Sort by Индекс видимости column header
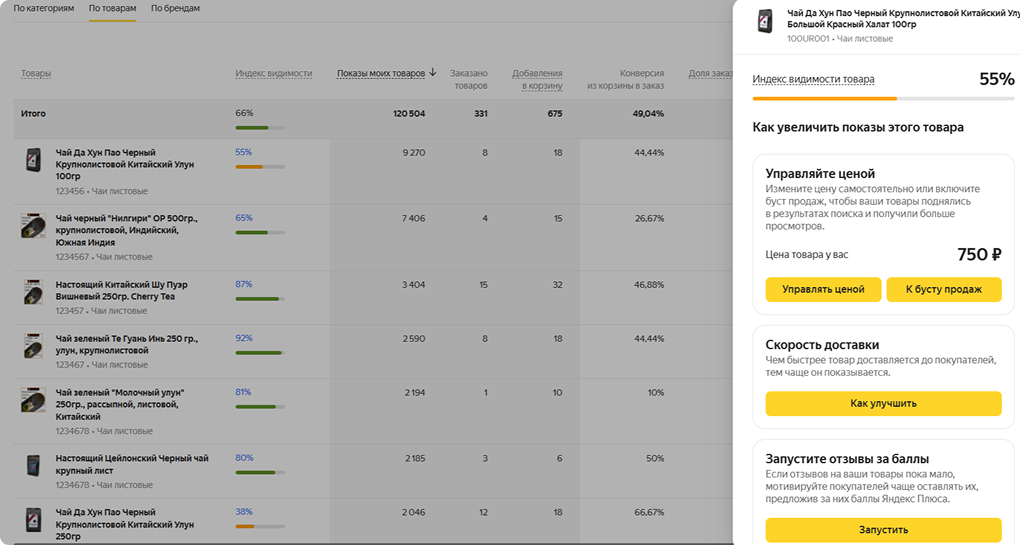Image resolution: width=1020 pixels, height=545 pixels. [273, 73]
